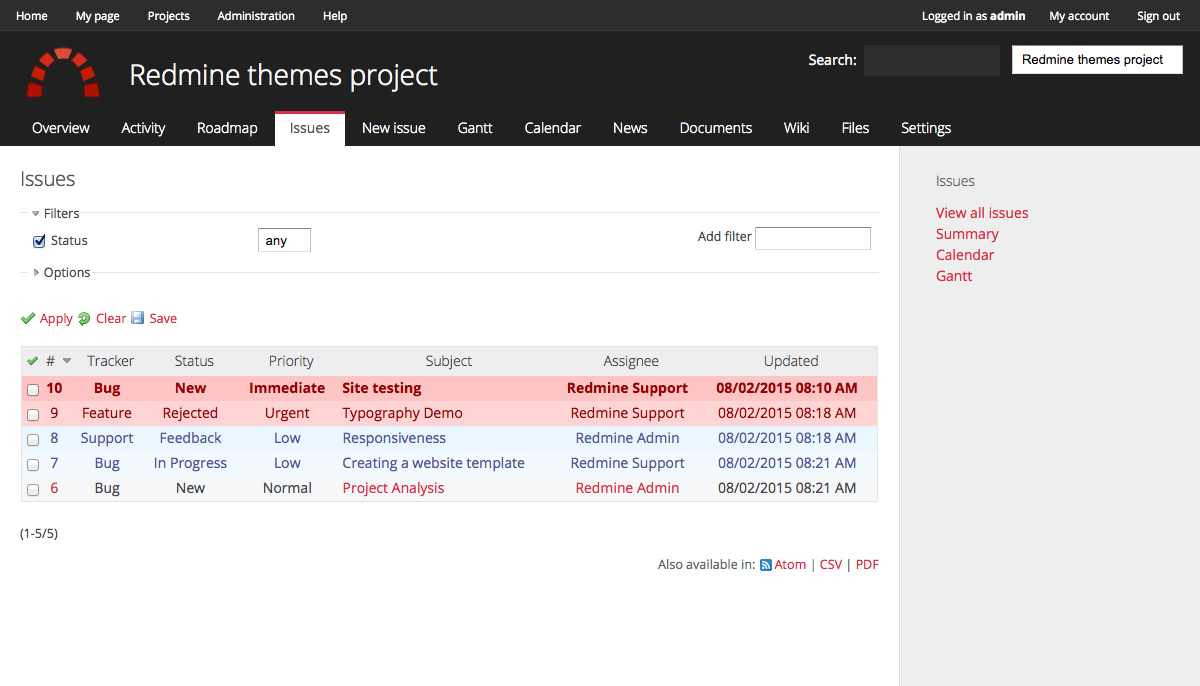The width and height of the screenshot is (1200, 686).
Task: Sort by the Tracker column header
Action: click(x=110, y=361)
